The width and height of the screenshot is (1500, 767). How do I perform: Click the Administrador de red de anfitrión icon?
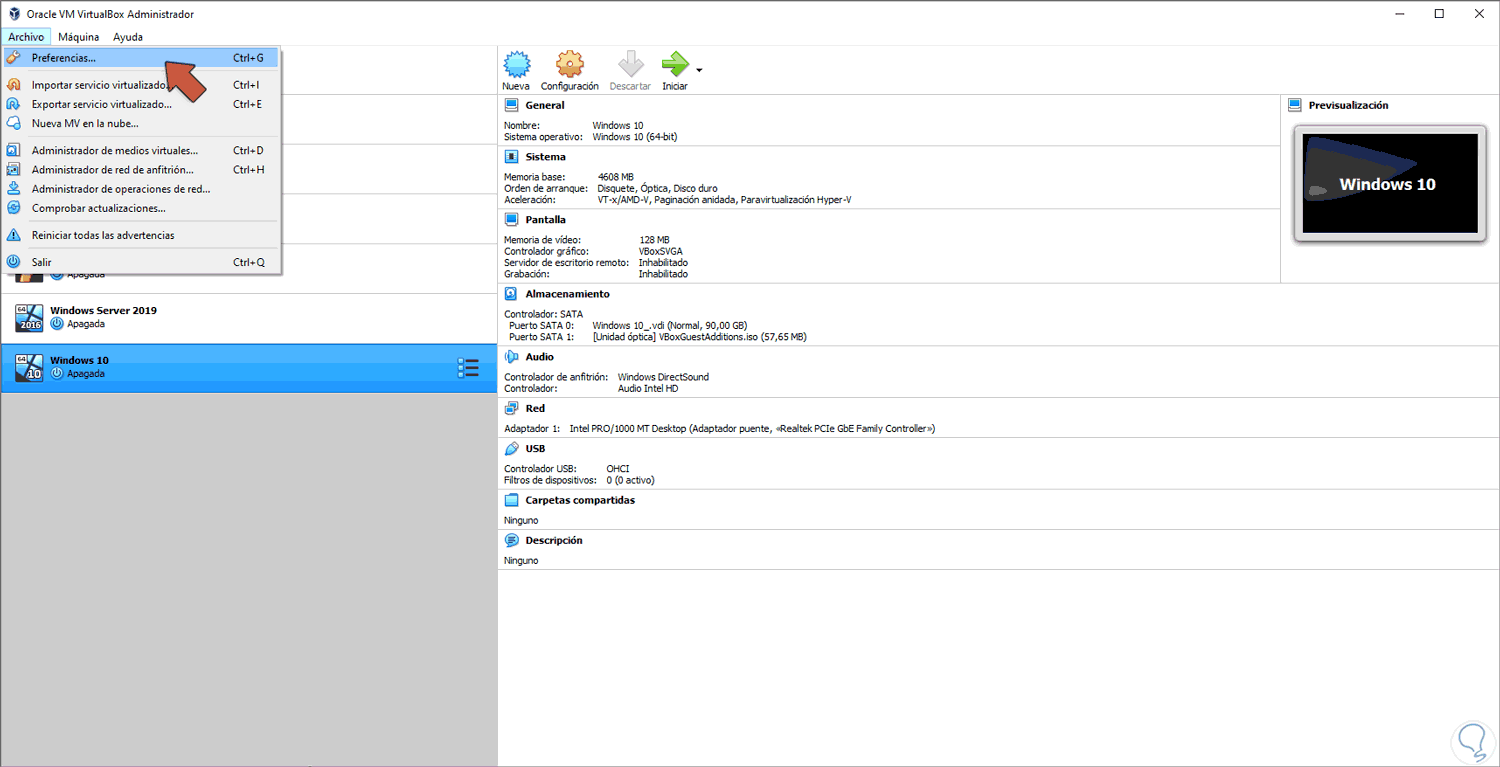tap(14, 170)
